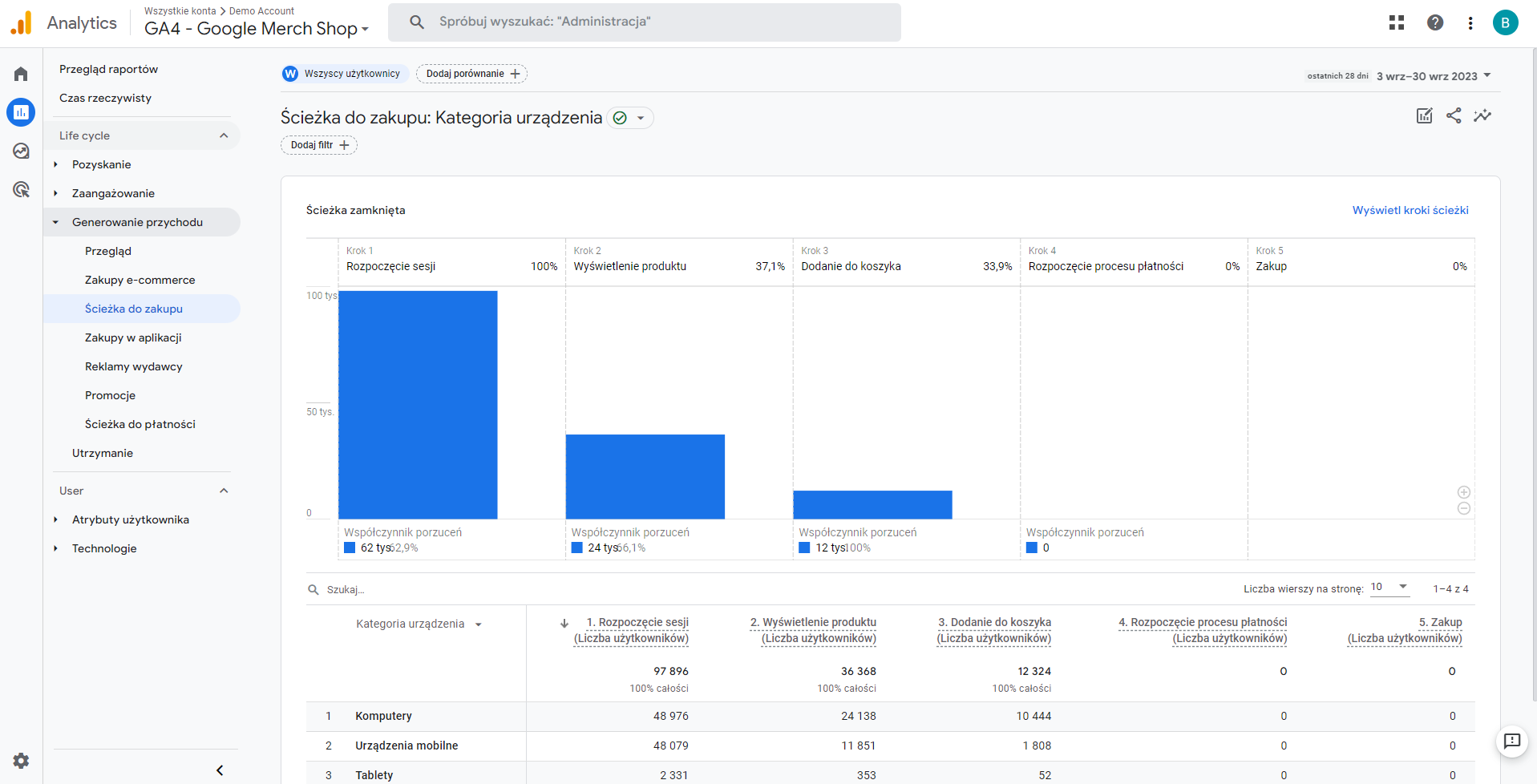Screen dimensions: 1537x784
Task: Add a filter with Dodaj filtr button
Action: (318, 145)
